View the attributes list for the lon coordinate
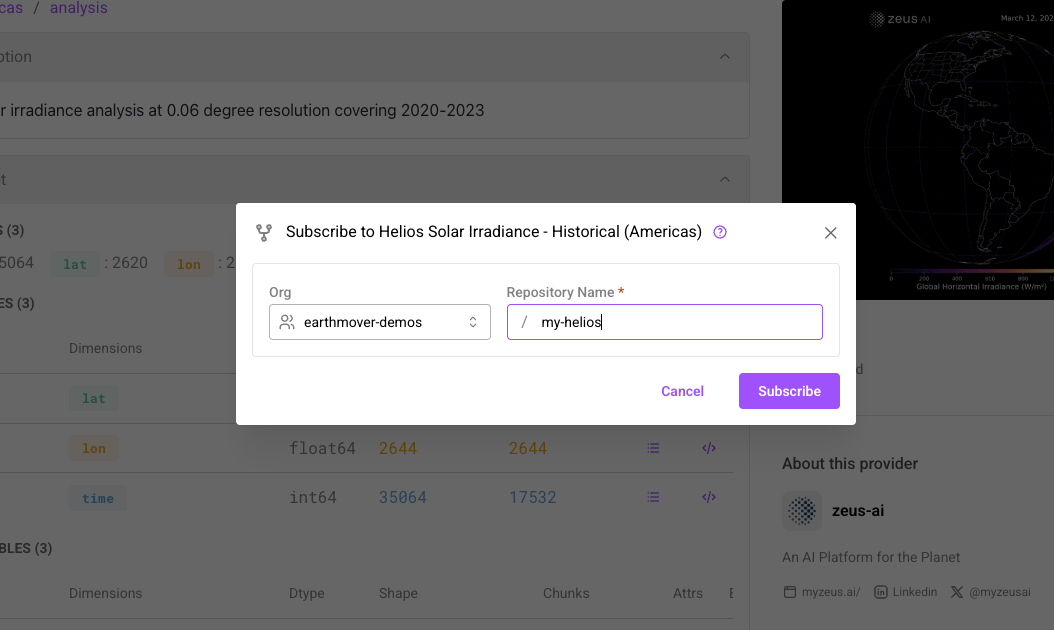 pos(653,448)
